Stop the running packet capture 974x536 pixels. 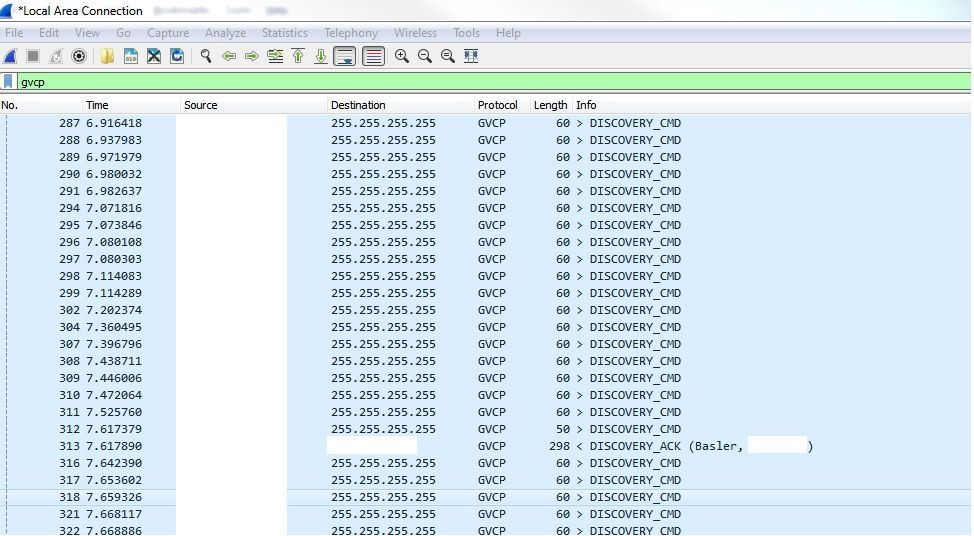pos(33,57)
